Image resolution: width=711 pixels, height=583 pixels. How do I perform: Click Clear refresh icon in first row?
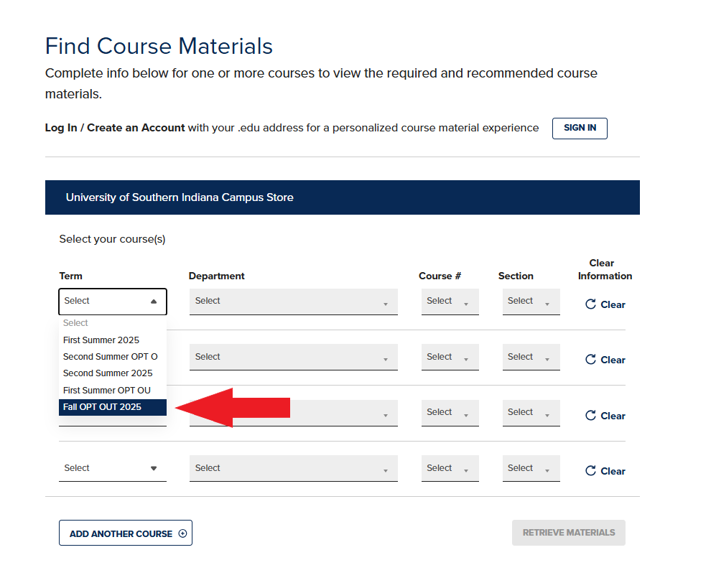click(591, 305)
